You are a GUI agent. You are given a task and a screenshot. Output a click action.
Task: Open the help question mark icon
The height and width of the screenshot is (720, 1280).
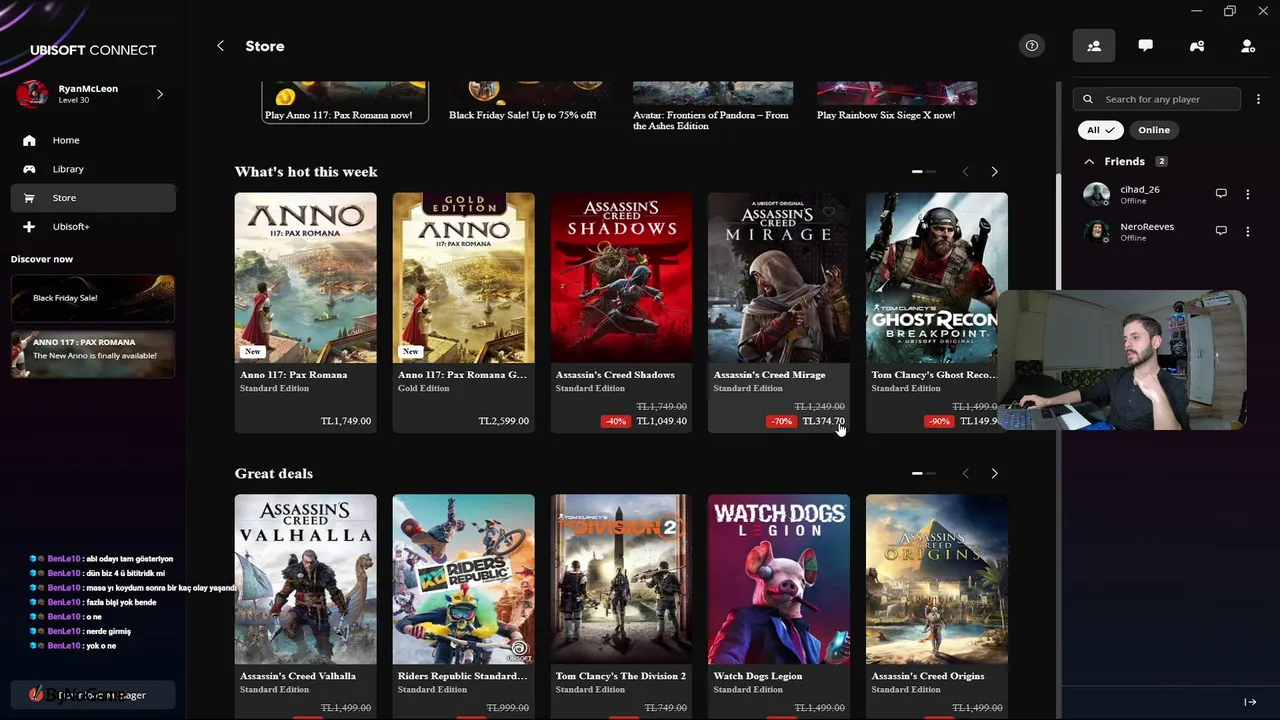click(1032, 46)
